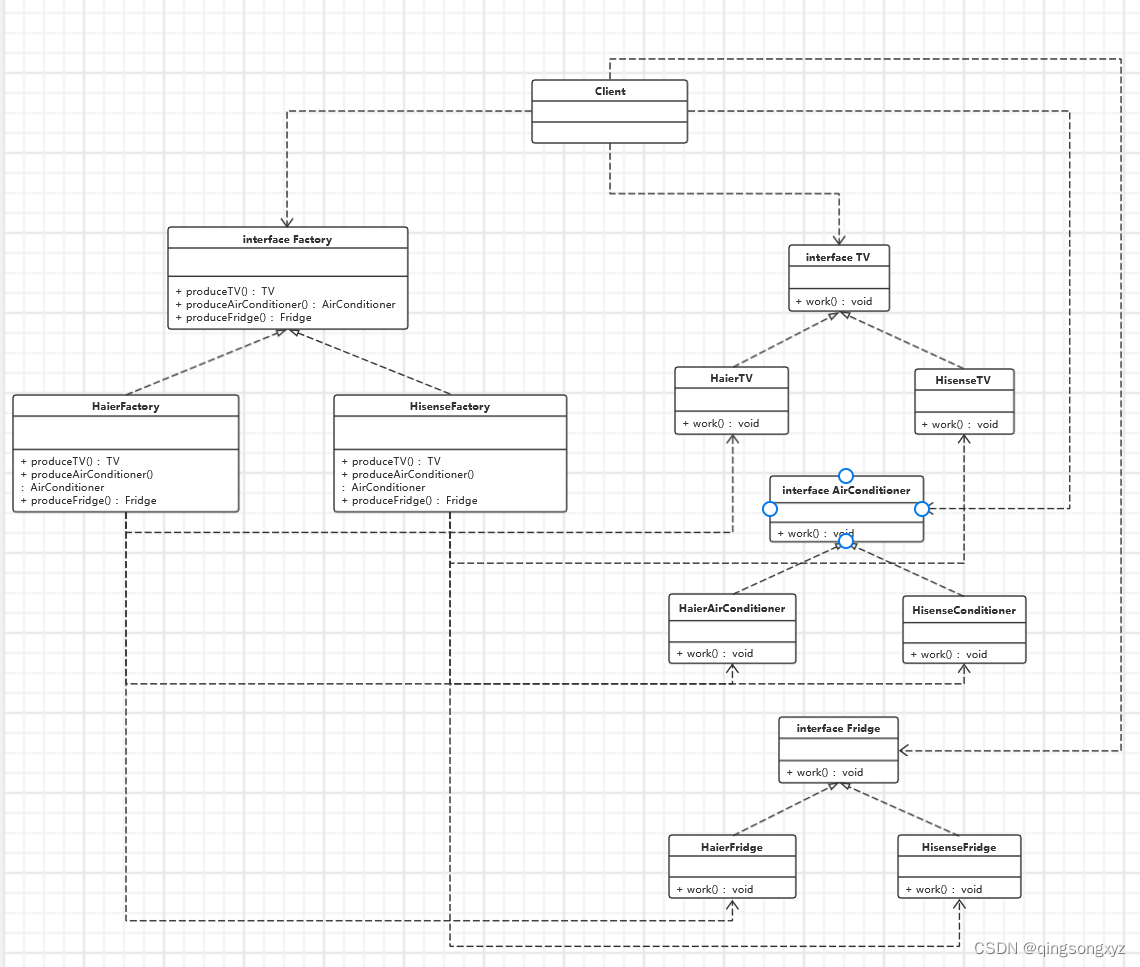The width and height of the screenshot is (1140, 967).
Task: Click the interface Fridge class header
Action: pos(838,728)
